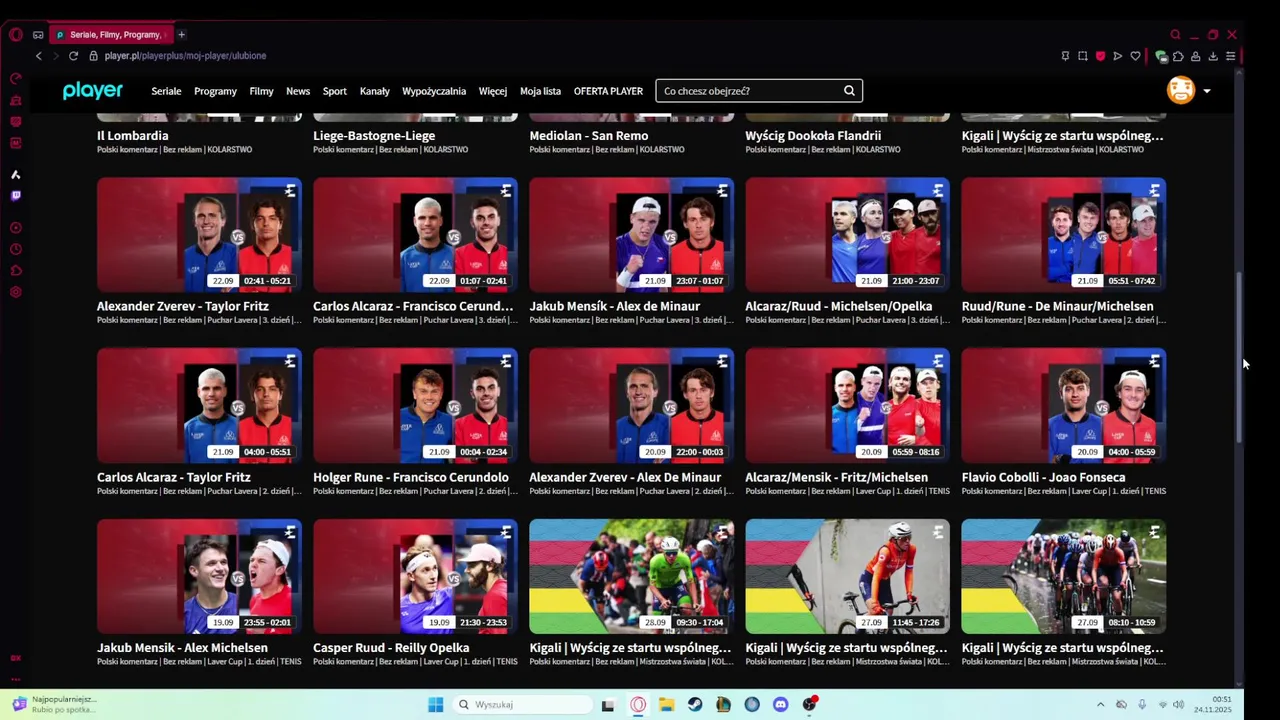This screenshot has height=720, width=1280.
Task: Click the 'Carlos Alcaraz - Taylor Fritz' title
Action: coord(174,477)
